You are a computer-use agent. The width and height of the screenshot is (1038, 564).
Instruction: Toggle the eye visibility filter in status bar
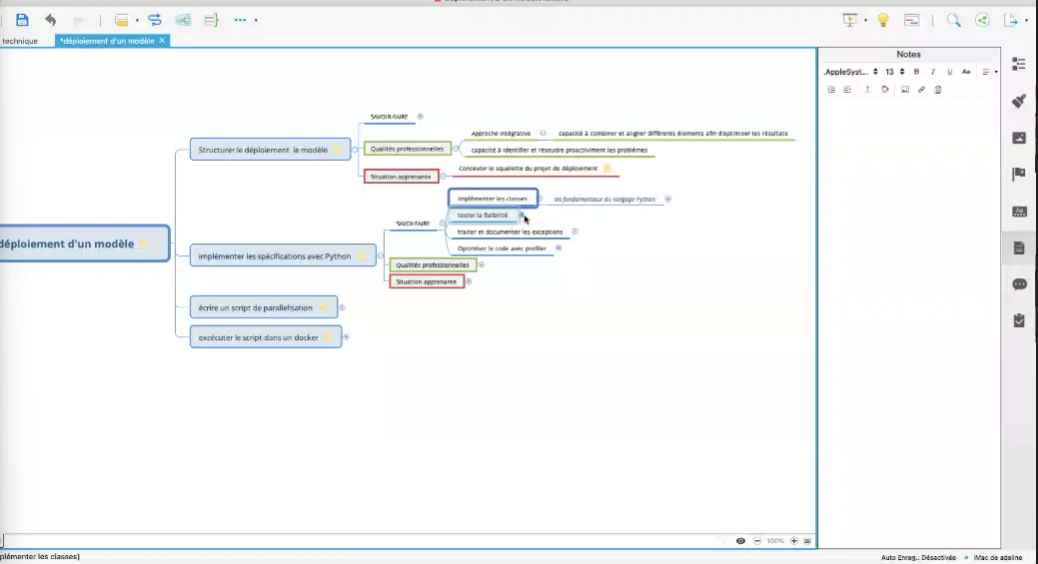coord(741,540)
